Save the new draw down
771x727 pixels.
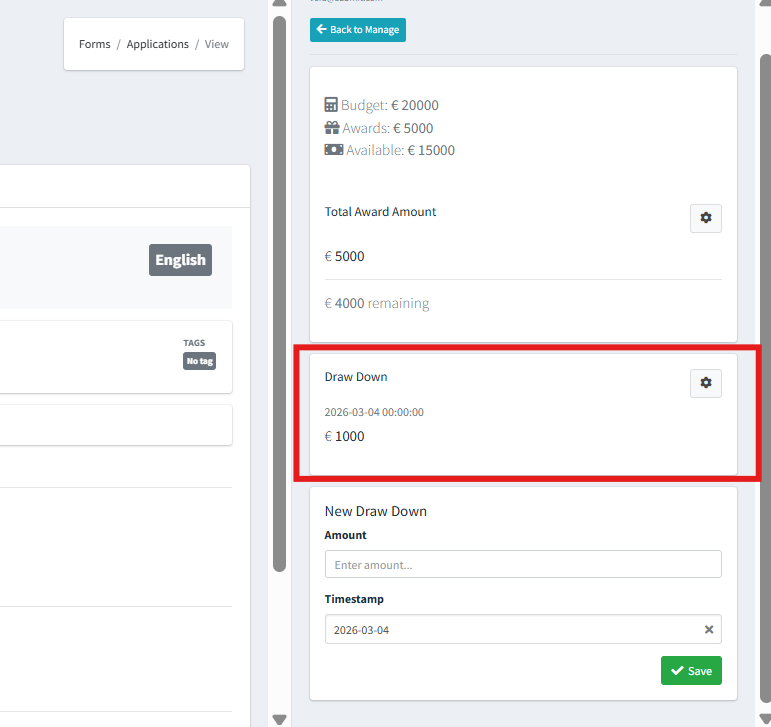tap(691, 670)
